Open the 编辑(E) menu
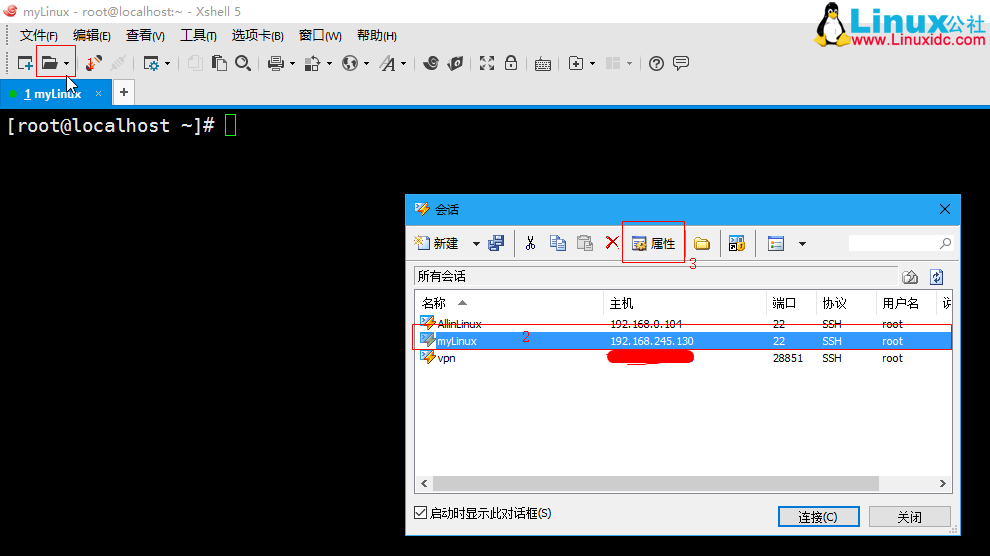This screenshot has width=990, height=556. click(x=92, y=35)
